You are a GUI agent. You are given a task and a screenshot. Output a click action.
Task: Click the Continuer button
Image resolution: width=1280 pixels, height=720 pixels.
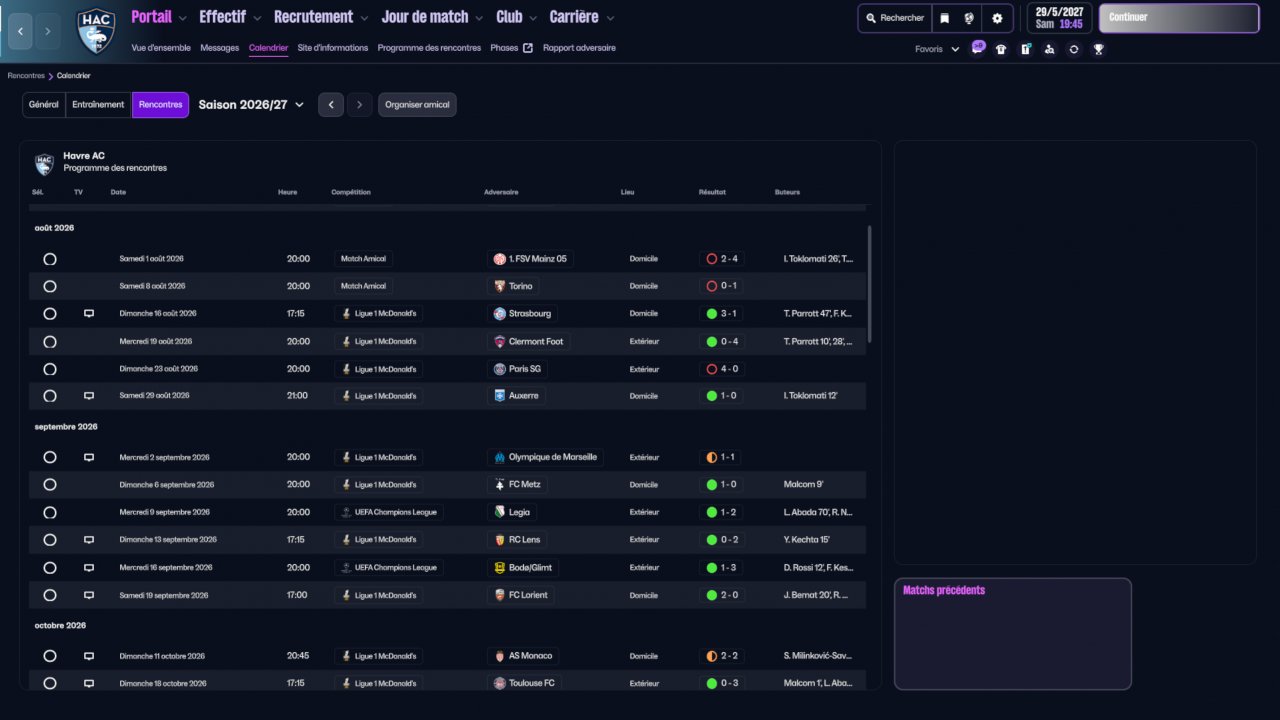pos(1179,18)
